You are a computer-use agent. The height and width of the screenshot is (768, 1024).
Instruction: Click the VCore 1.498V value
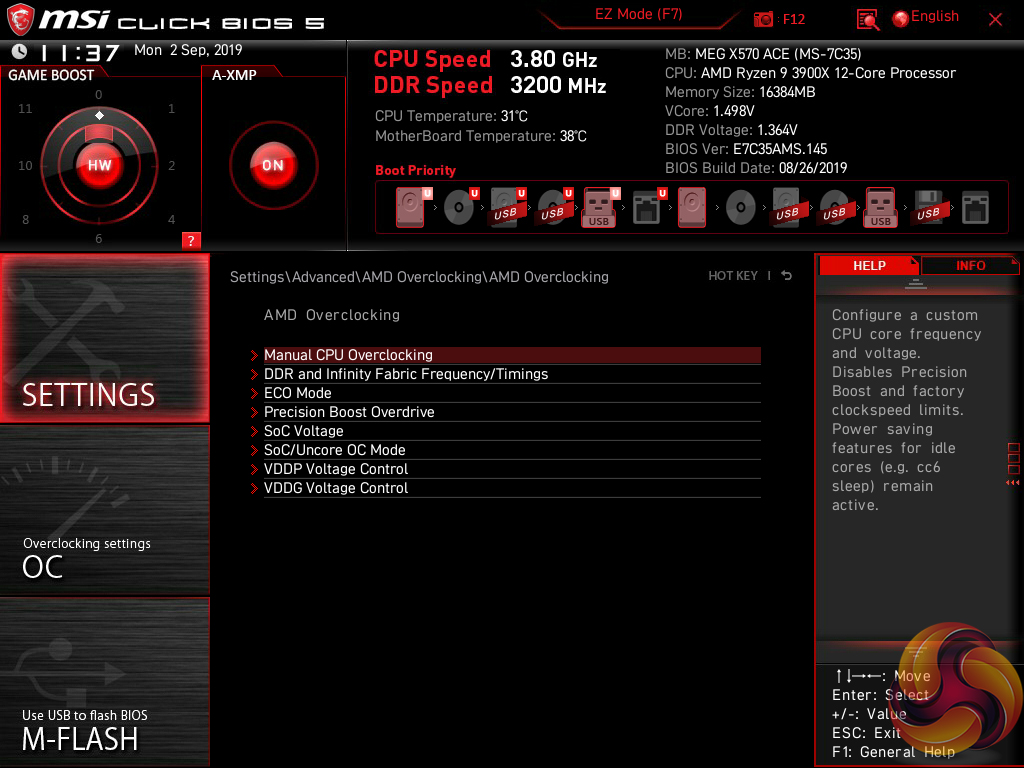[709, 111]
